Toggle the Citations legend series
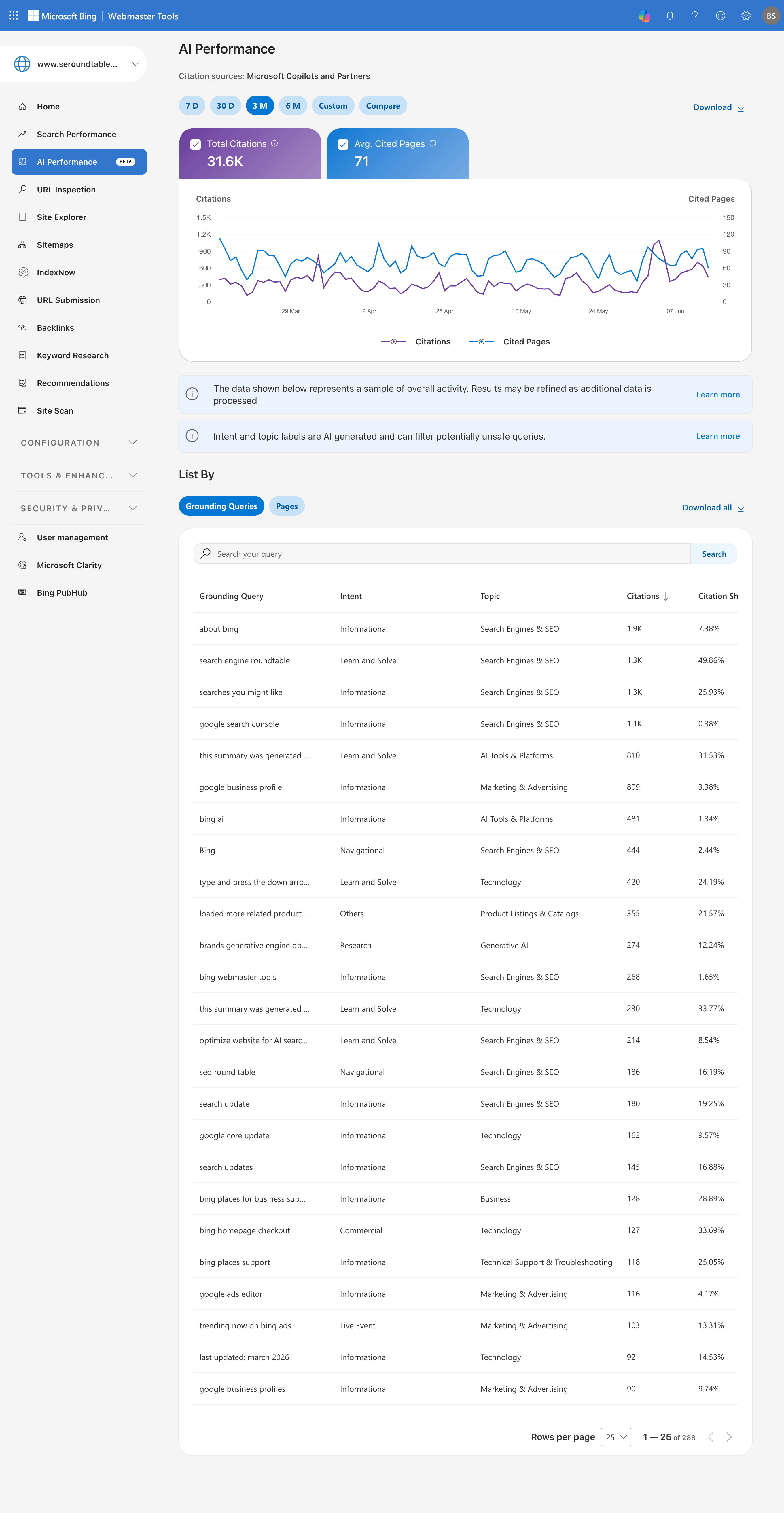 click(x=416, y=341)
